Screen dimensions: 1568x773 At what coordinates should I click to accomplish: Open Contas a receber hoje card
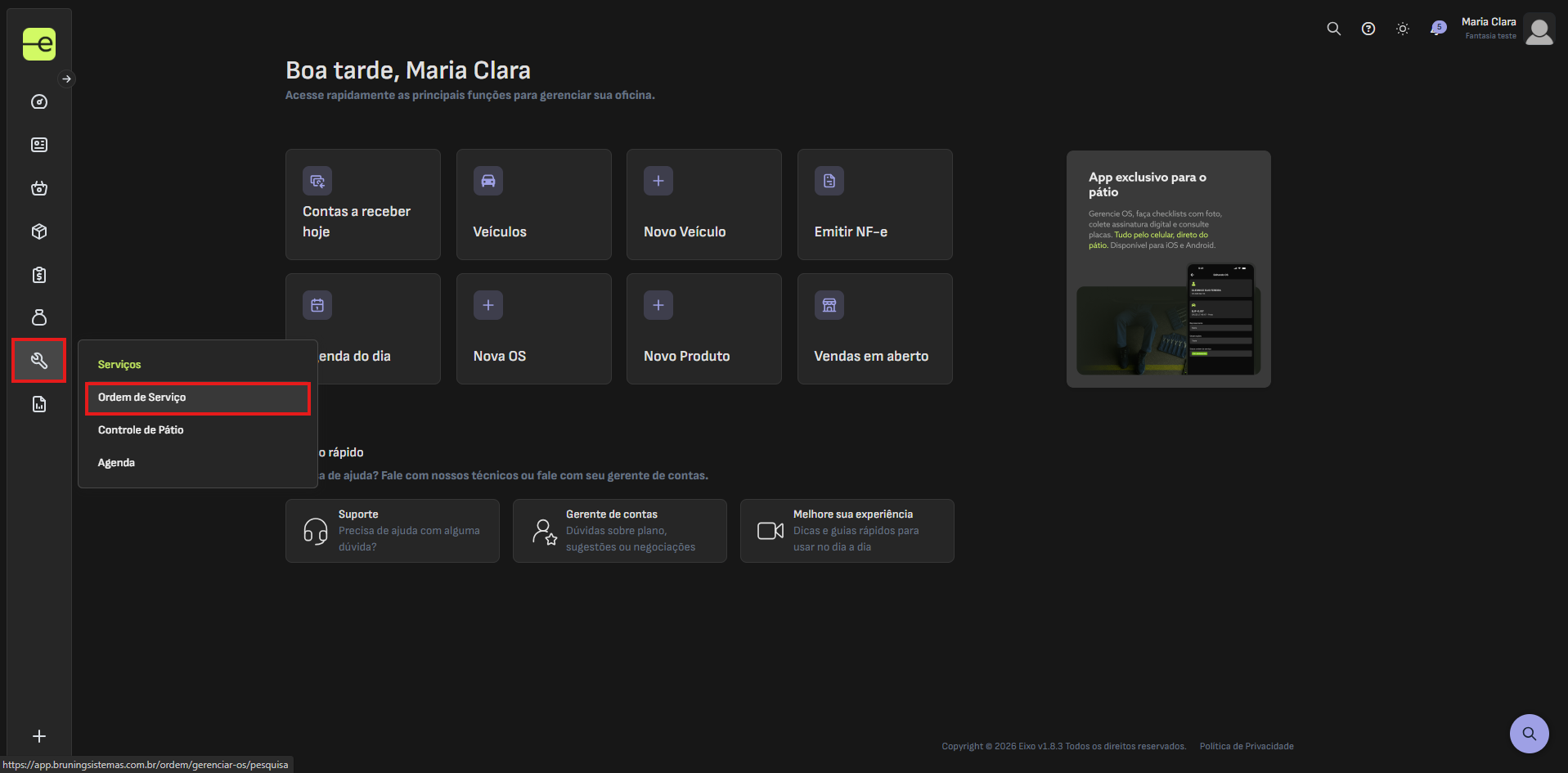(363, 204)
